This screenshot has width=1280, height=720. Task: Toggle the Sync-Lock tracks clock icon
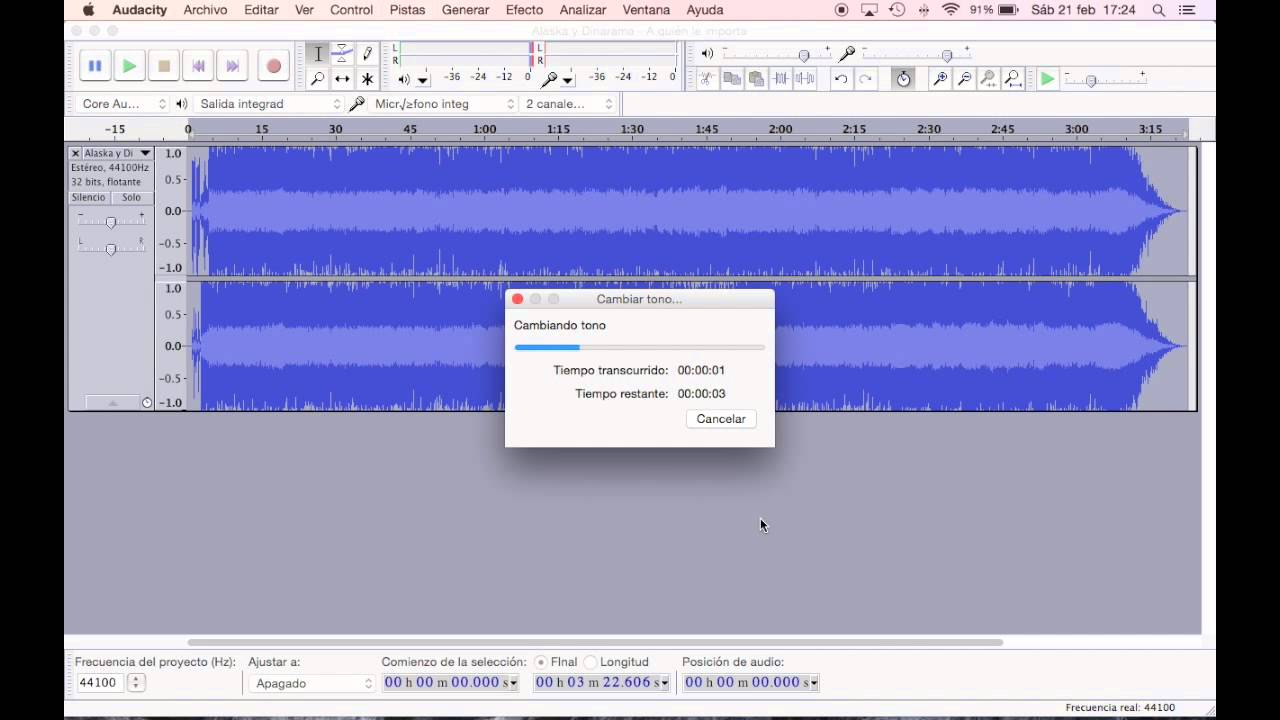tap(903, 78)
